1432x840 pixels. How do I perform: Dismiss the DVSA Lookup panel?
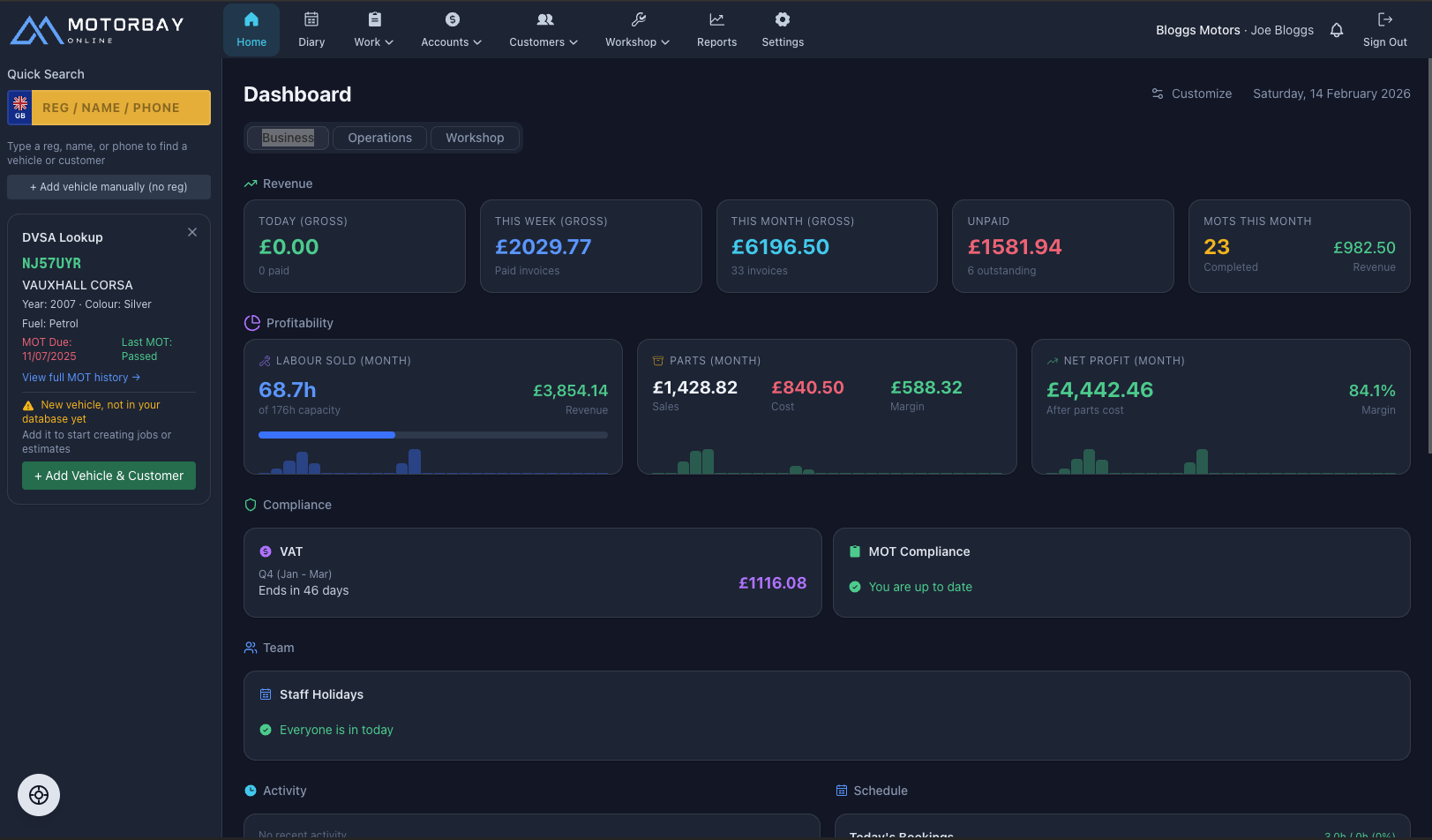point(191,232)
